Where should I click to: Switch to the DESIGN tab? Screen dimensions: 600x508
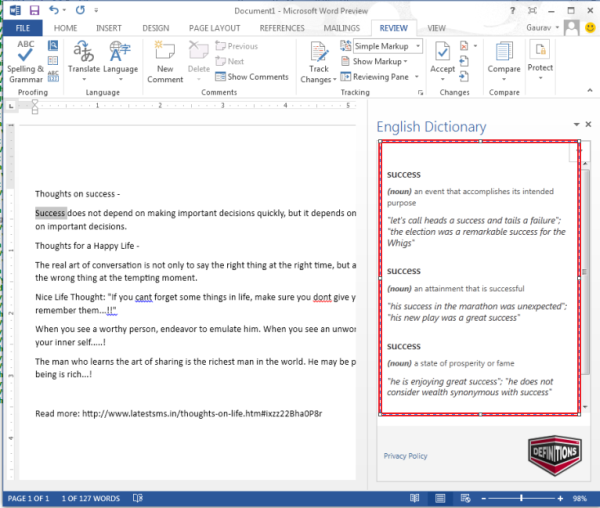(x=156, y=28)
